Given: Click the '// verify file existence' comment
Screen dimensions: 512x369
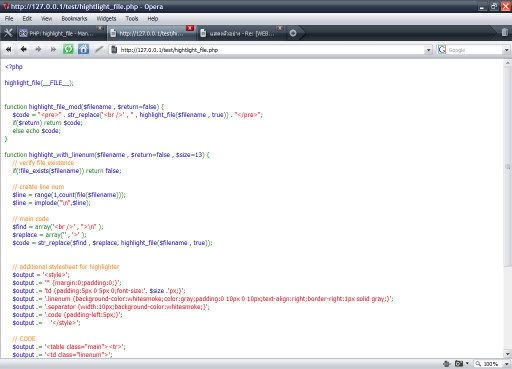Looking at the screenshot, I should tap(43, 163).
